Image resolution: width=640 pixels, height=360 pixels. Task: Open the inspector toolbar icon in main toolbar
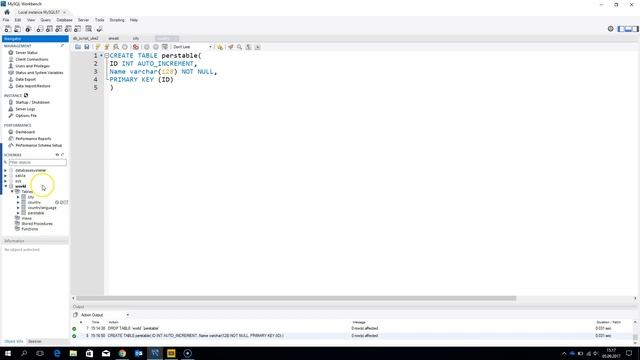(x=28, y=29)
